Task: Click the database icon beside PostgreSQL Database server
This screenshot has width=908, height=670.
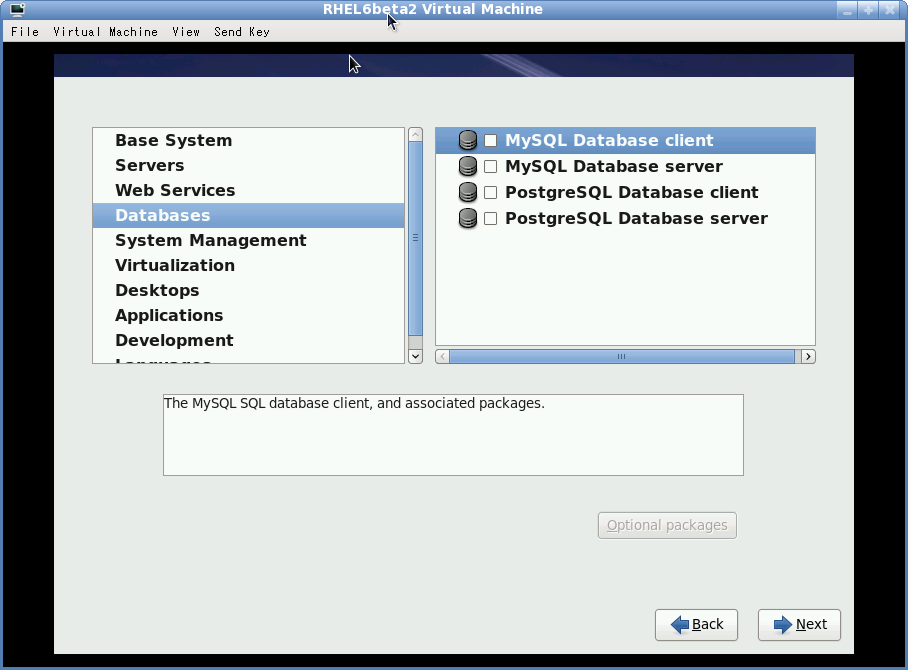Action: coord(468,218)
